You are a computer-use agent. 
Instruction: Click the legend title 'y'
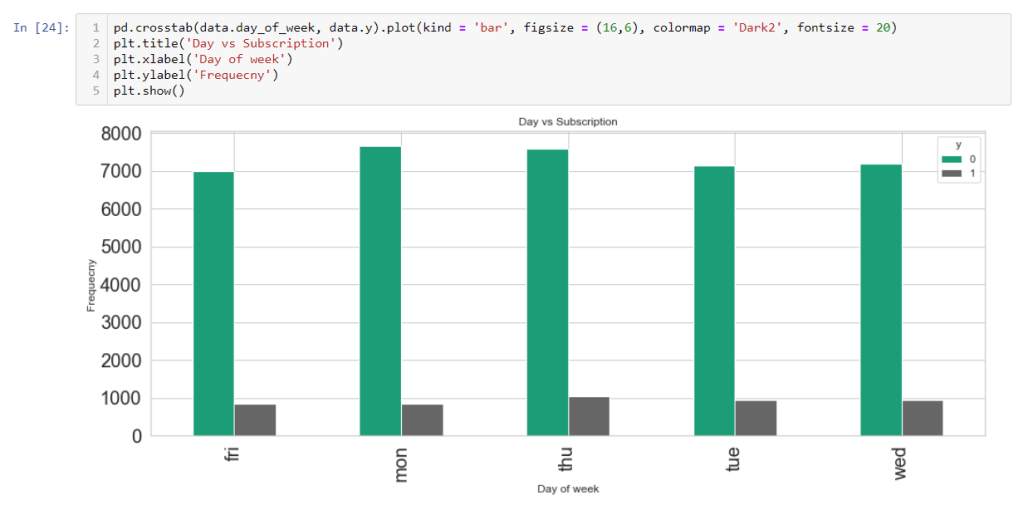pyautogui.click(x=957, y=145)
